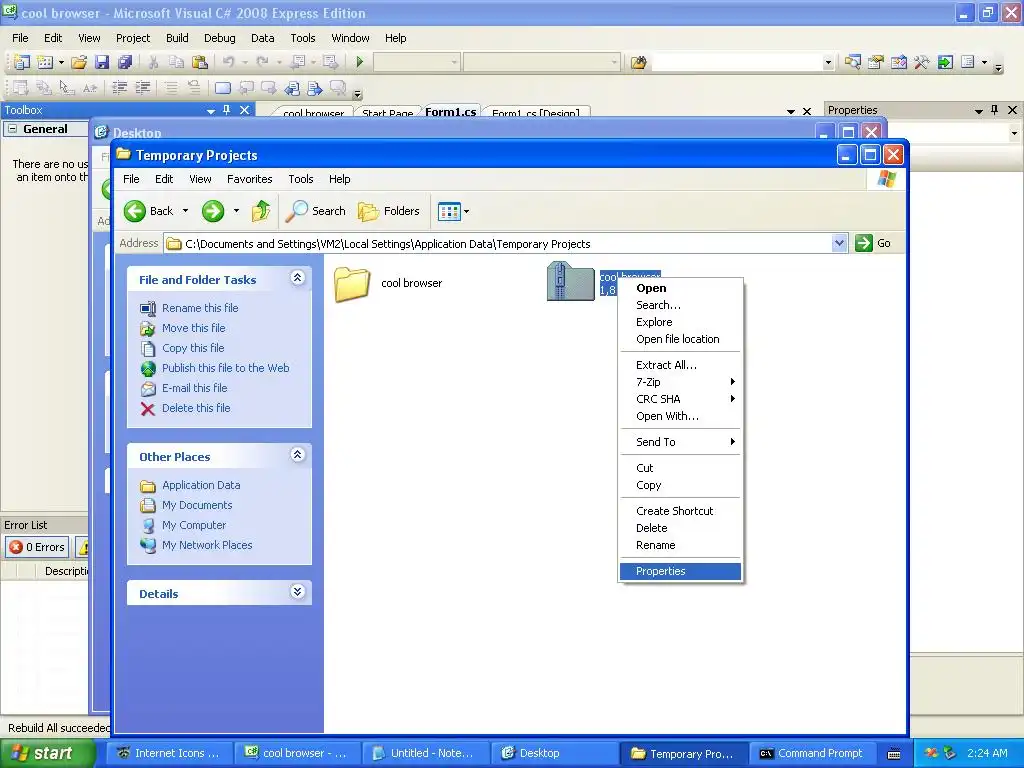Open Properties Window icon in Visual C# toolbar

876,62
